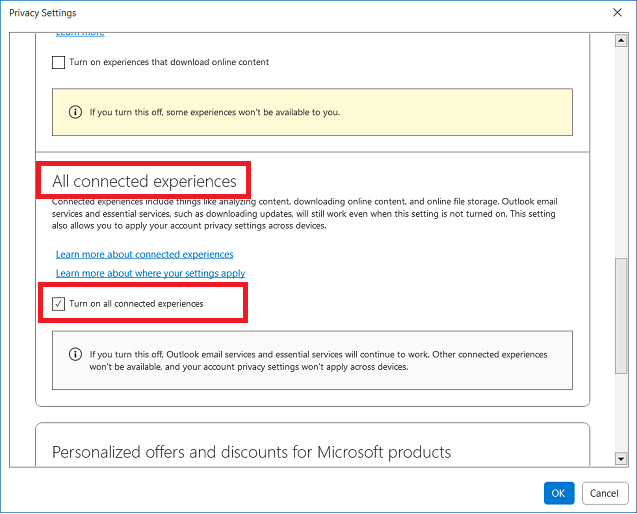Viewport: 637px width, 514px height.
Task: Click the All connected experiences heading
Action: click(x=144, y=181)
